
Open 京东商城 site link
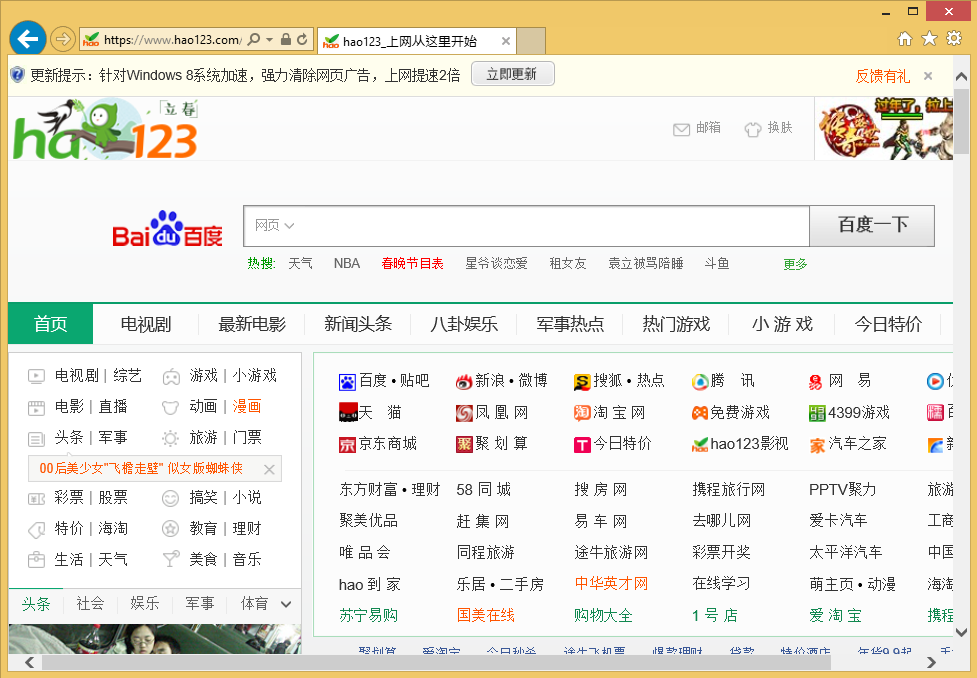378,444
